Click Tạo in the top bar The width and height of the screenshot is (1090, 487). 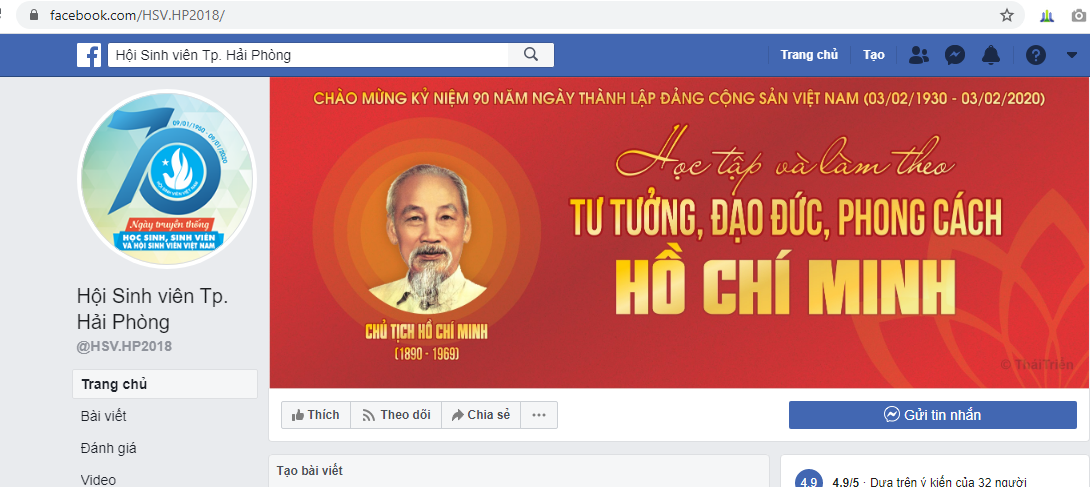[x=874, y=55]
